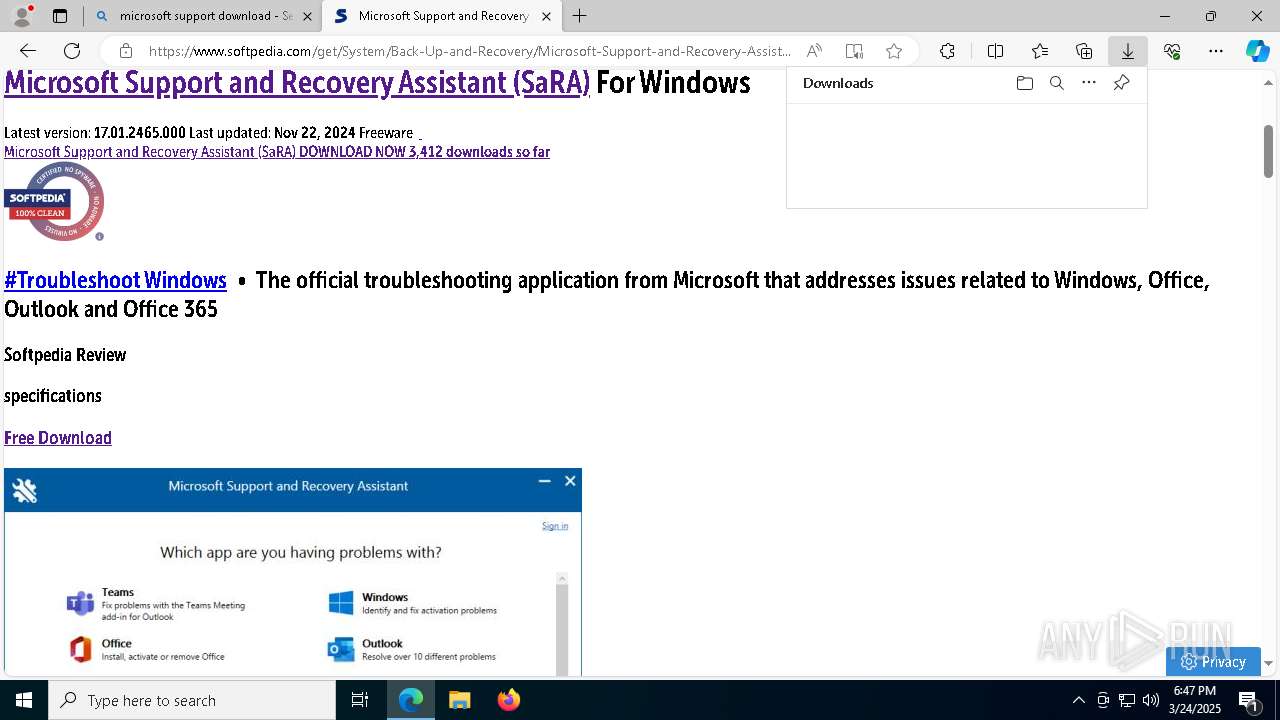Activate Read aloud icon

pyautogui.click(x=814, y=51)
